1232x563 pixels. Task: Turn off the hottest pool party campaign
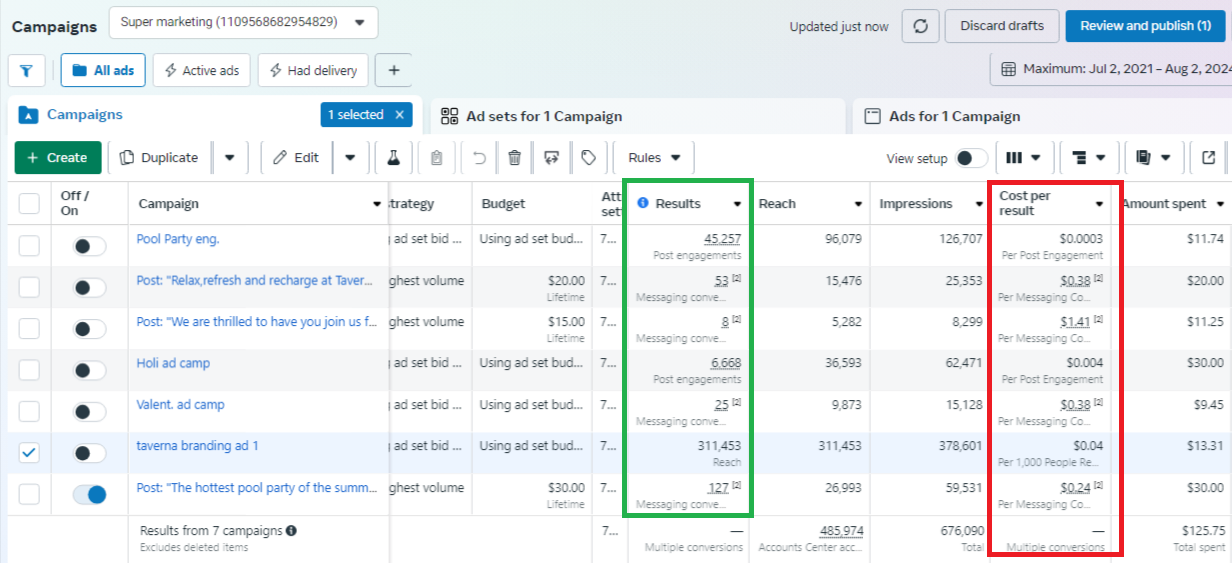tap(89, 494)
